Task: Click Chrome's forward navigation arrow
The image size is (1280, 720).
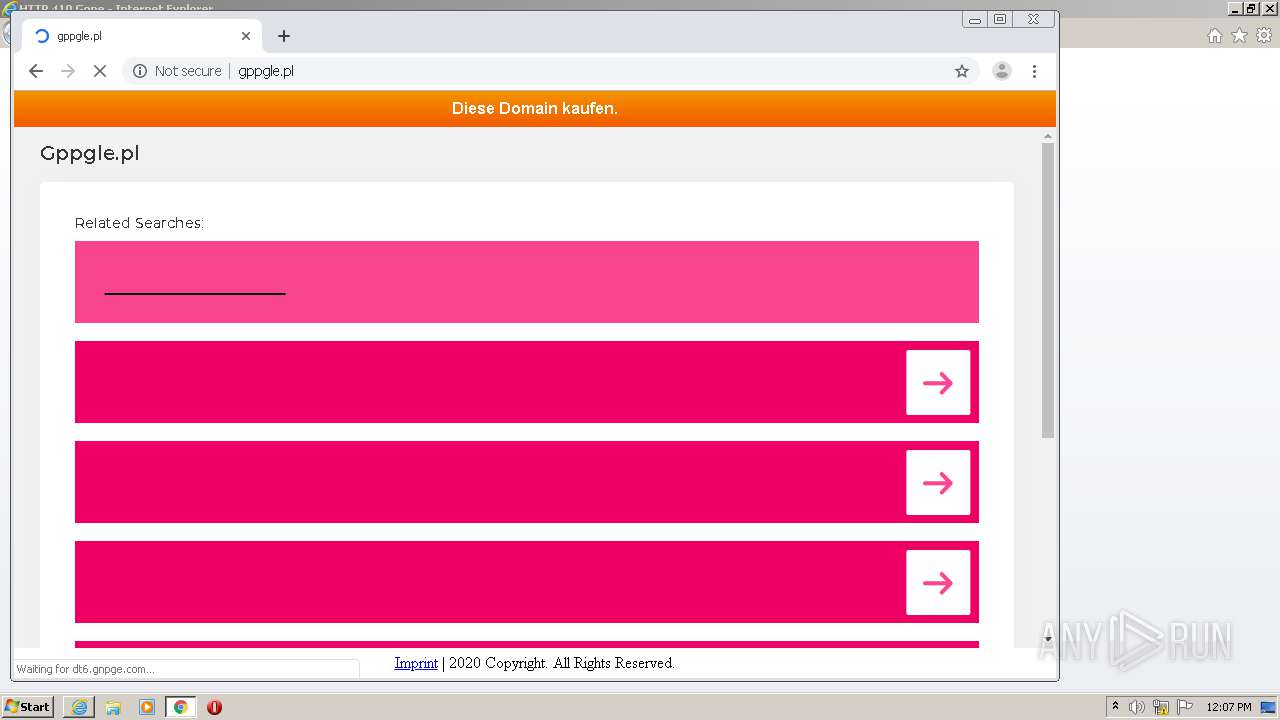Action: pos(68,71)
